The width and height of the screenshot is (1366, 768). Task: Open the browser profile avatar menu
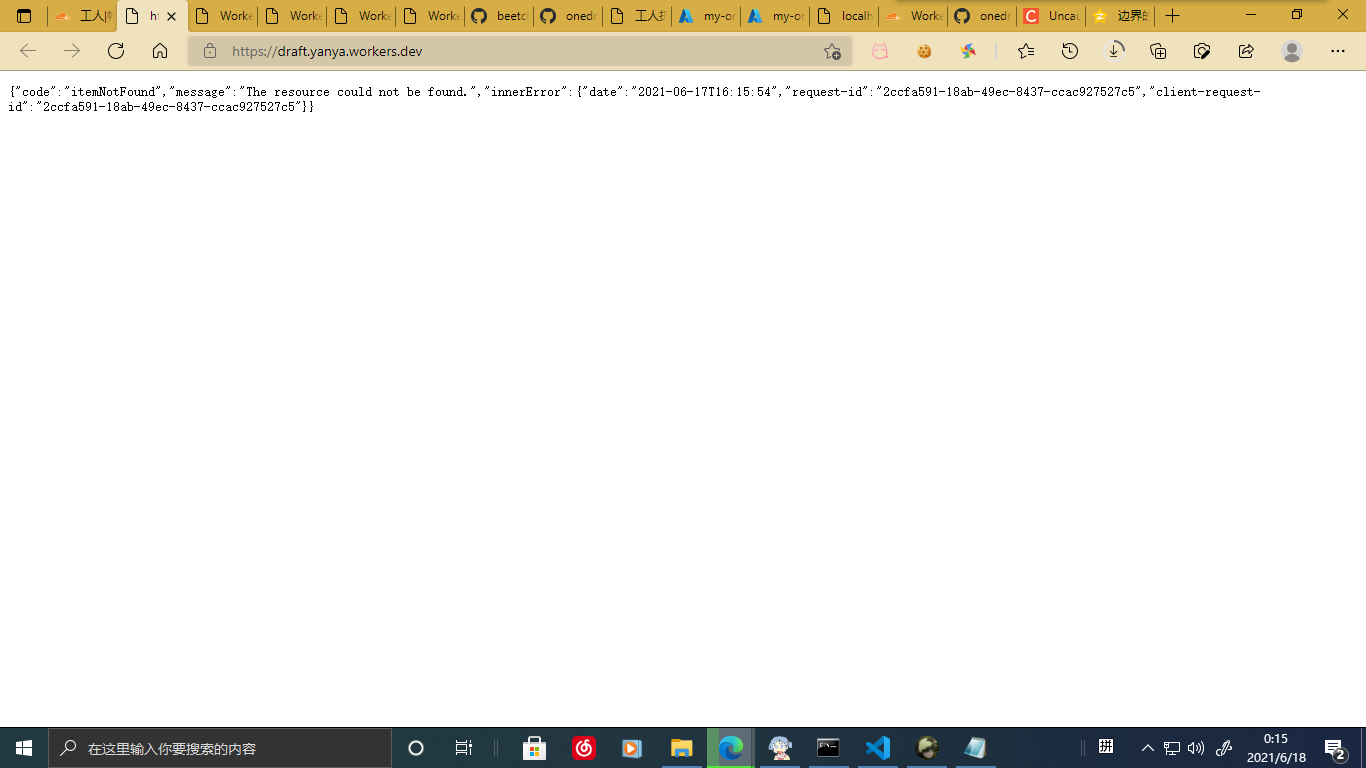pos(1291,51)
